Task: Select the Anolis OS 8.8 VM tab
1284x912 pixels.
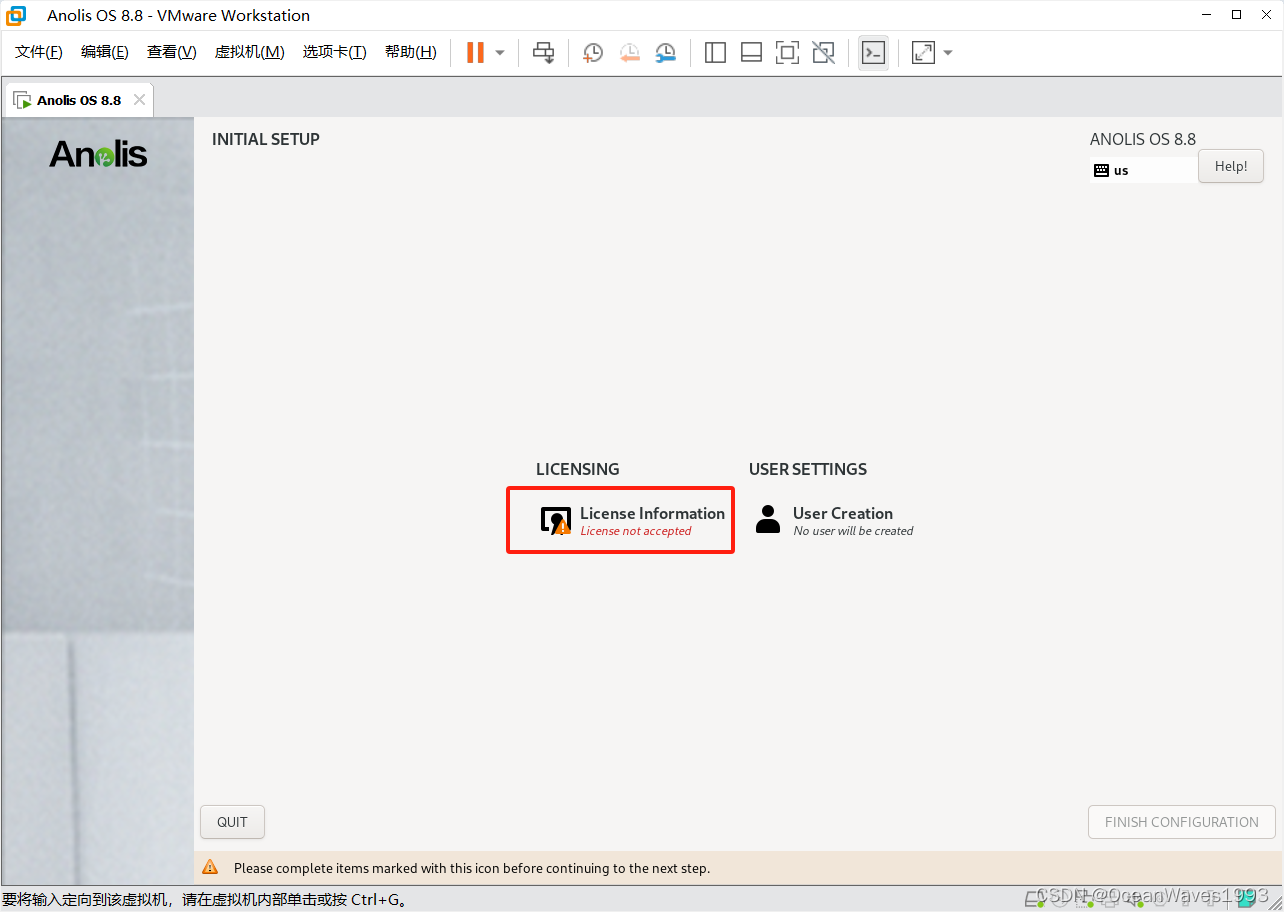Action: point(79,100)
